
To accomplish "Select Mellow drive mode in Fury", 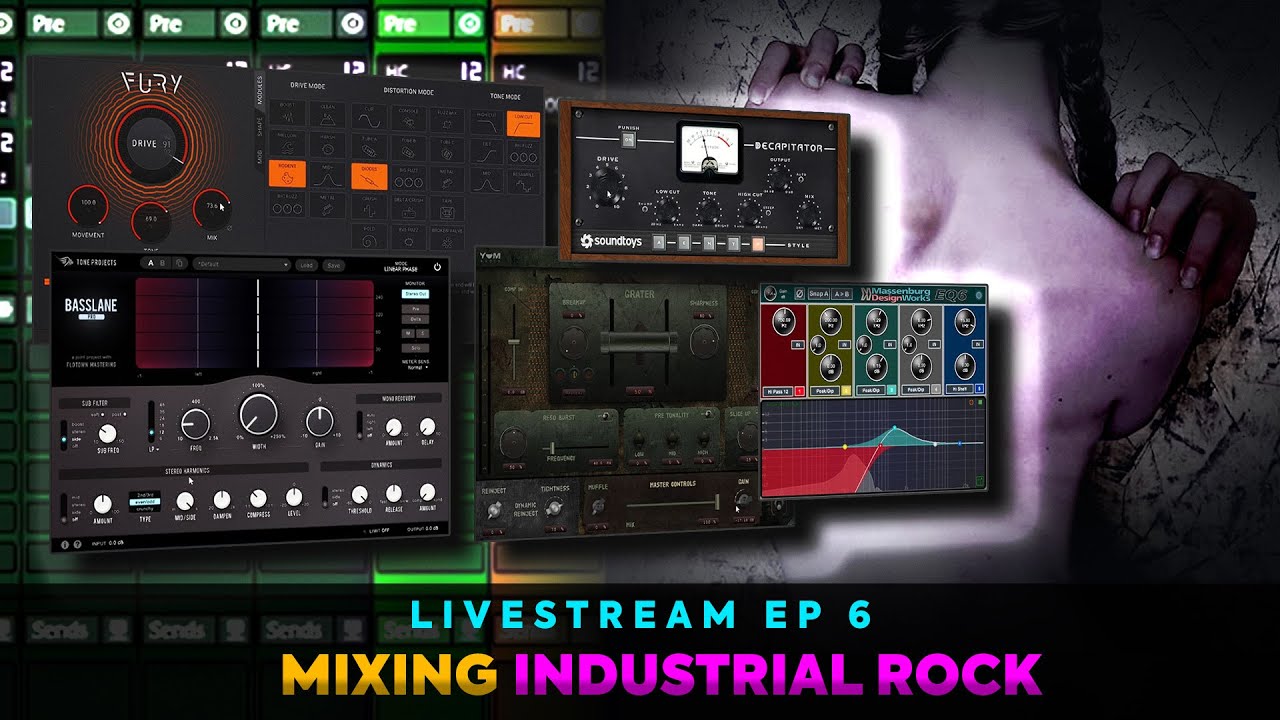I will click(x=287, y=143).
